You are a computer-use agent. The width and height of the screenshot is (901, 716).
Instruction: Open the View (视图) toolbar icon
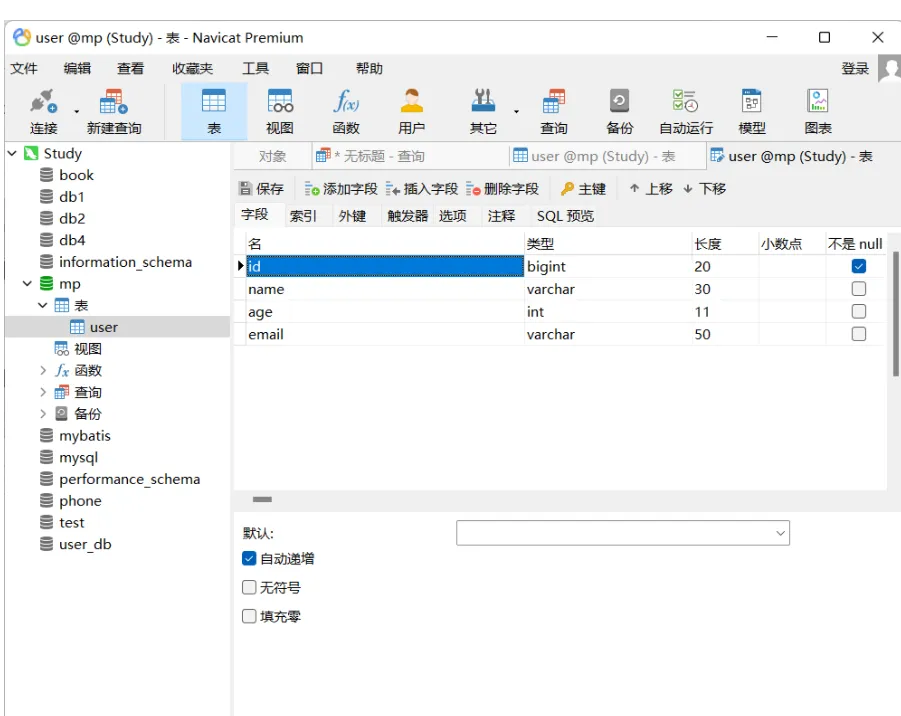click(x=280, y=111)
